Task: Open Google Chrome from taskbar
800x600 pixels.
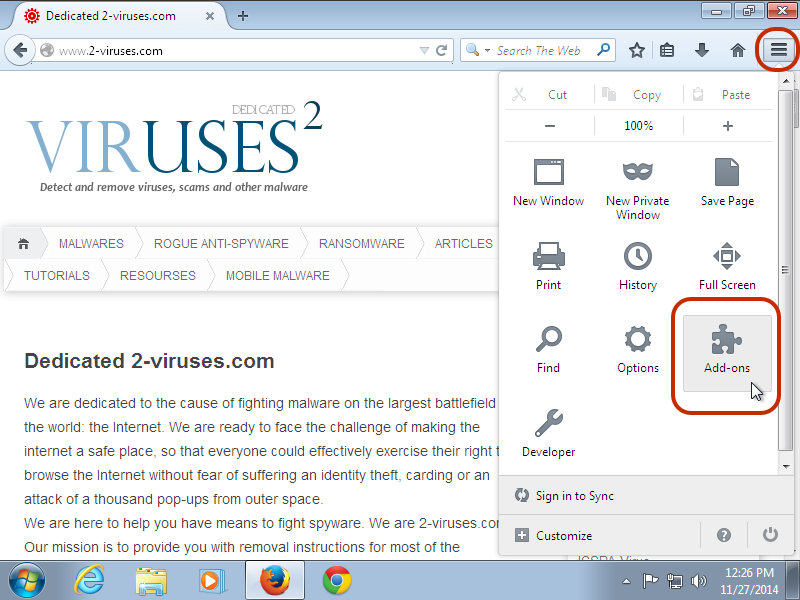Action: (337, 581)
